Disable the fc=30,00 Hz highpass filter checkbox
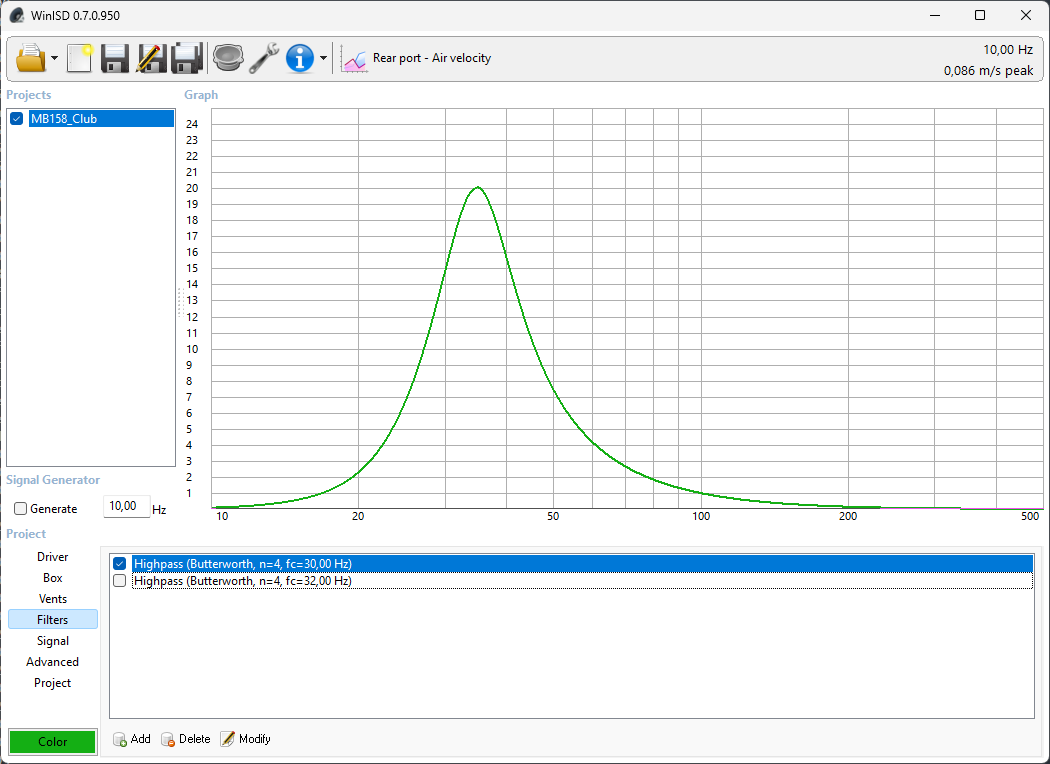The width and height of the screenshot is (1050, 764). tap(120, 564)
